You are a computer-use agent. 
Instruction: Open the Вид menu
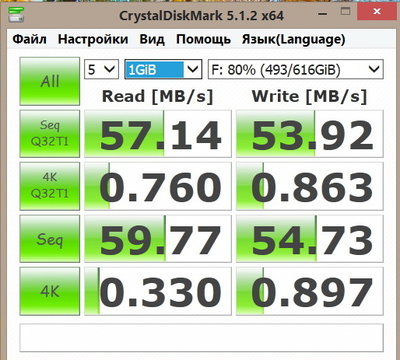pyautogui.click(x=152, y=39)
